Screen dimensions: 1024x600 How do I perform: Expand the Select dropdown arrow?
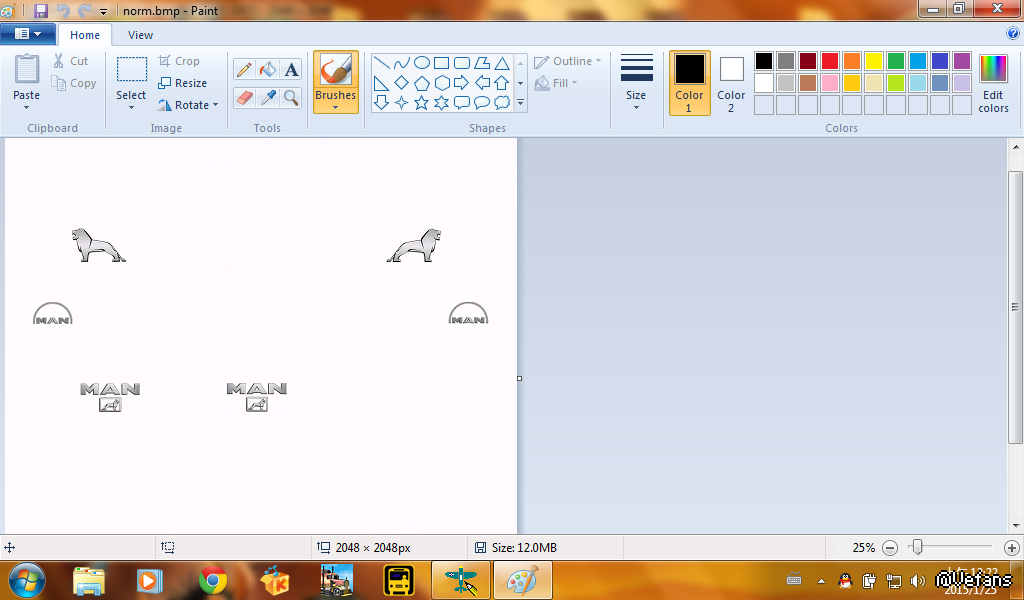pyautogui.click(x=131, y=105)
